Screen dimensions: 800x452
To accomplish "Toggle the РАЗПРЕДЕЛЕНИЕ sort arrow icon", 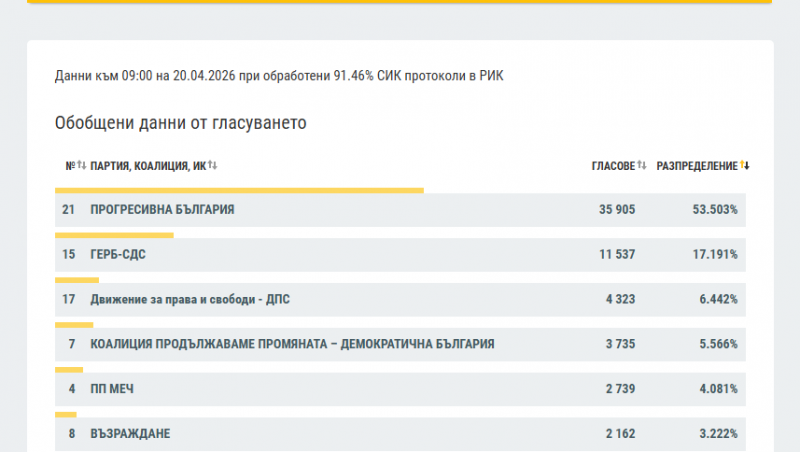I will [745, 165].
